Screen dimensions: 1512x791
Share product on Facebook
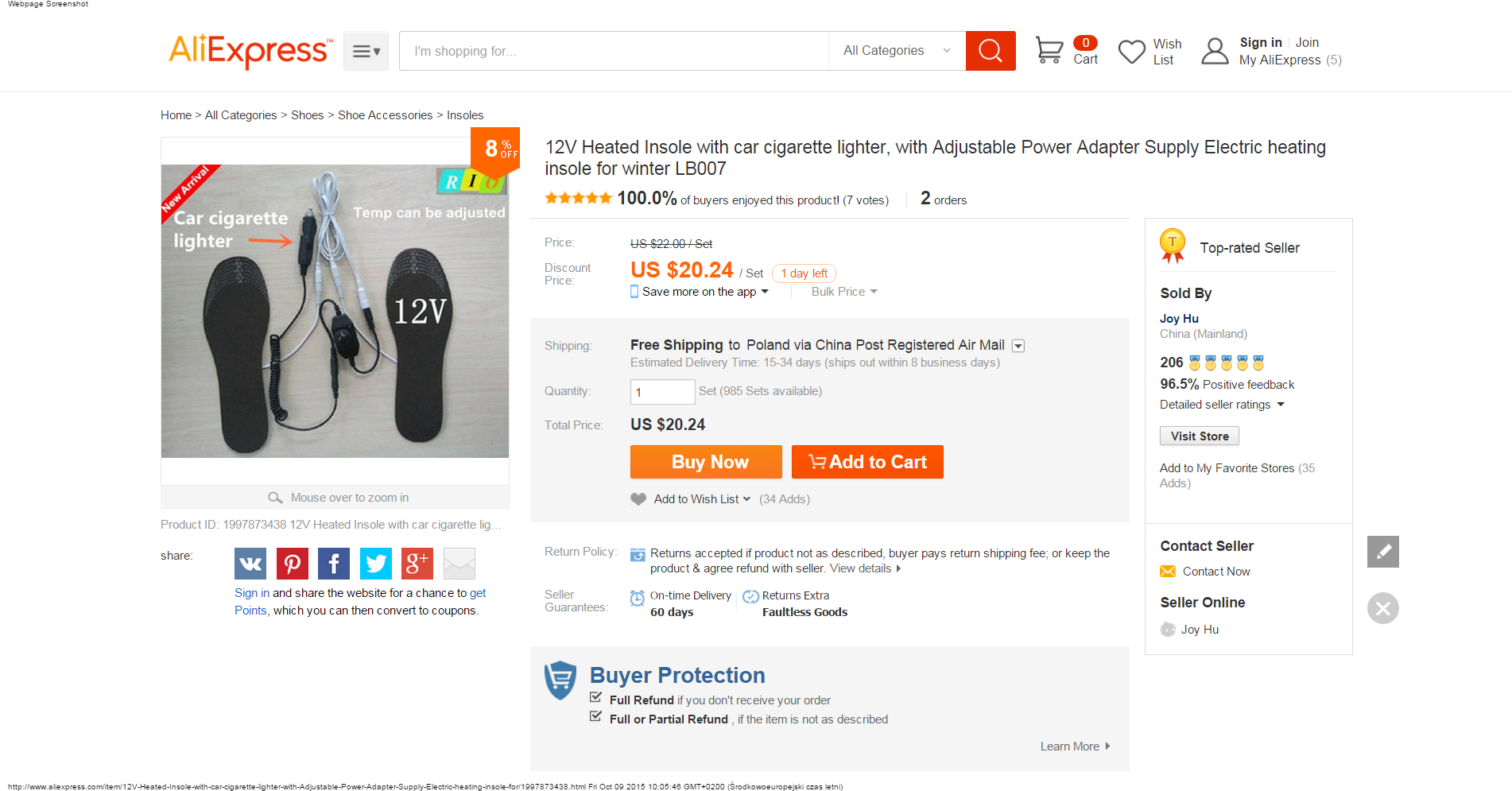coord(334,564)
